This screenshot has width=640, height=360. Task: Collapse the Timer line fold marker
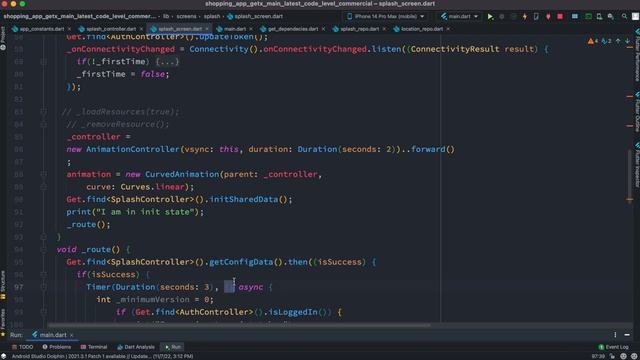(44, 287)
